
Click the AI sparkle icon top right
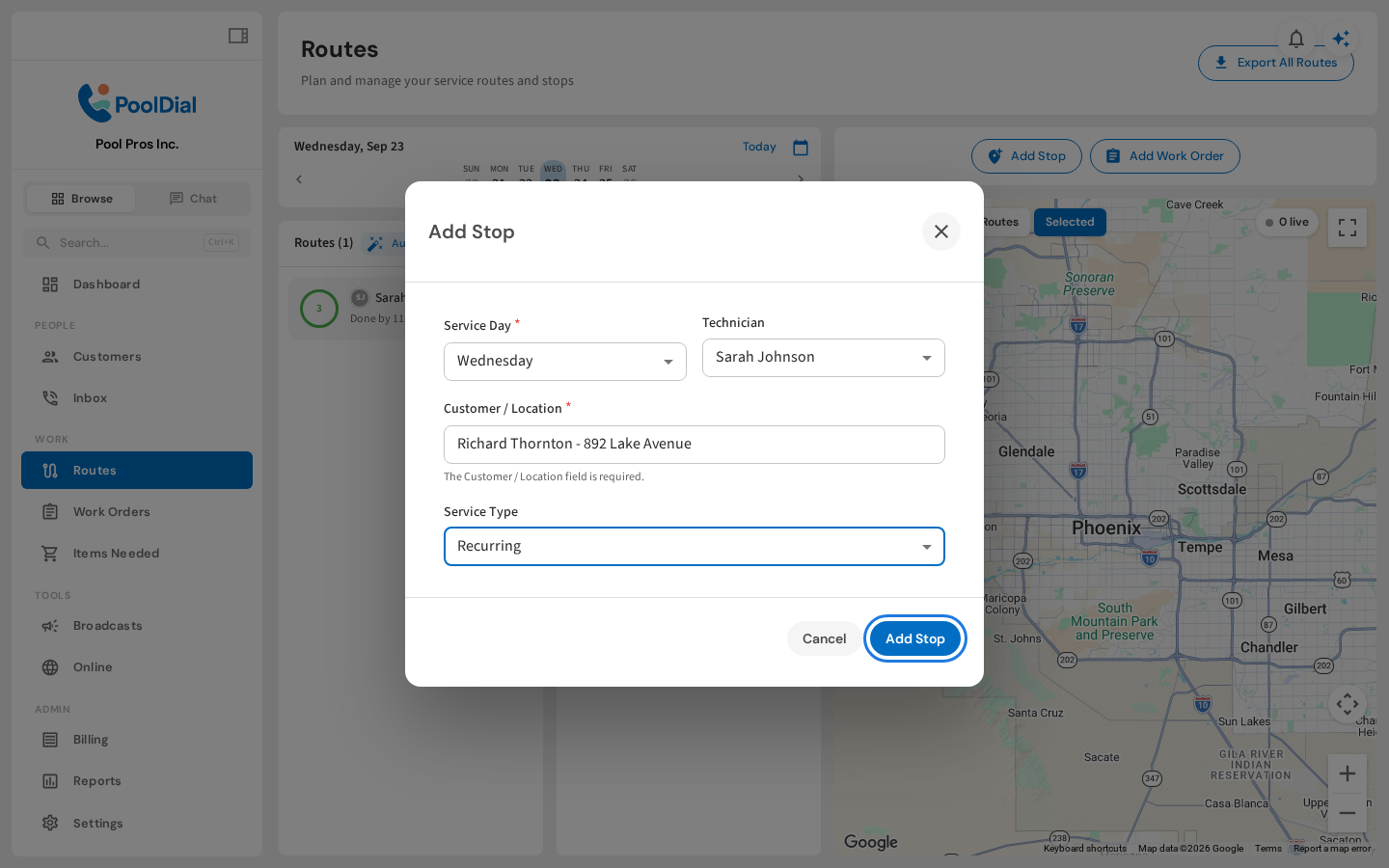pos(1341,39)
